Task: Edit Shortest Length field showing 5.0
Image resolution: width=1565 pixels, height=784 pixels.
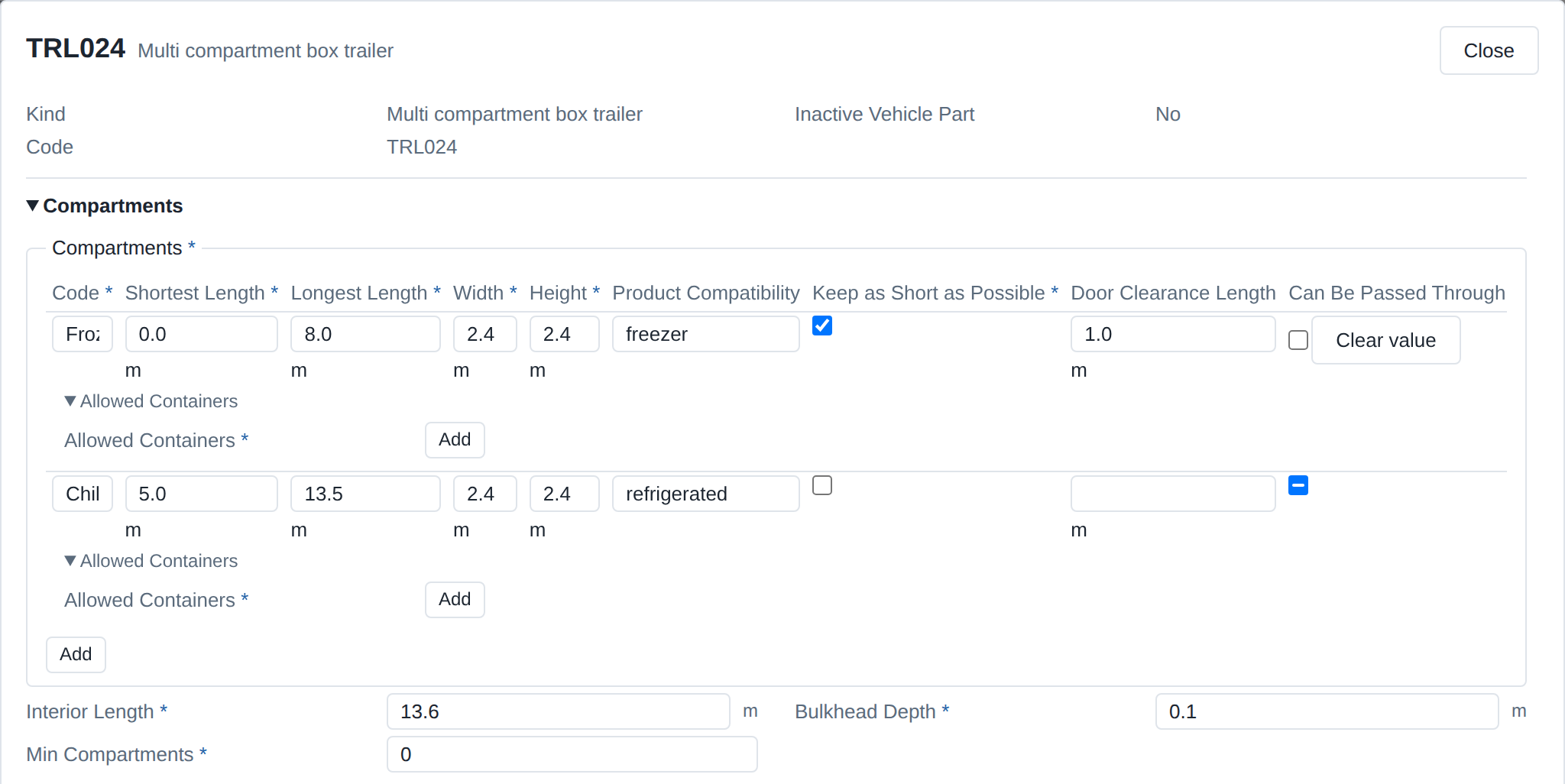Action: click(202, 494)
